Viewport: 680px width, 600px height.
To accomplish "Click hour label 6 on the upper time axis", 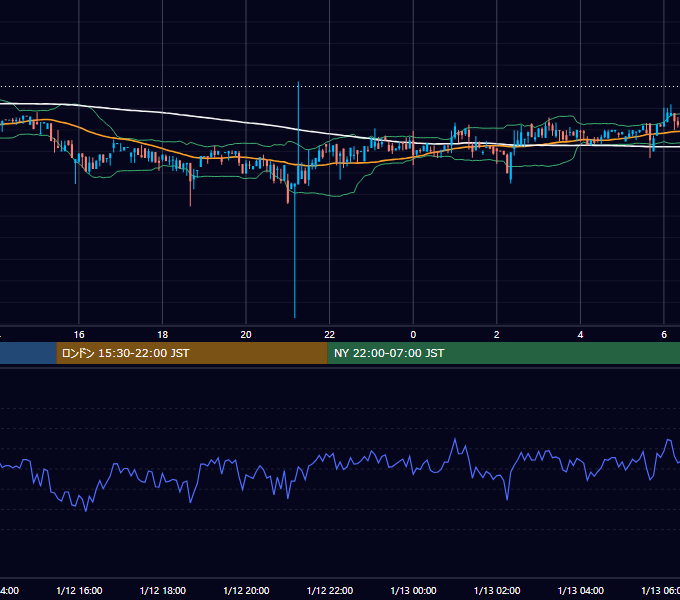I will click(x=664, y=335).
